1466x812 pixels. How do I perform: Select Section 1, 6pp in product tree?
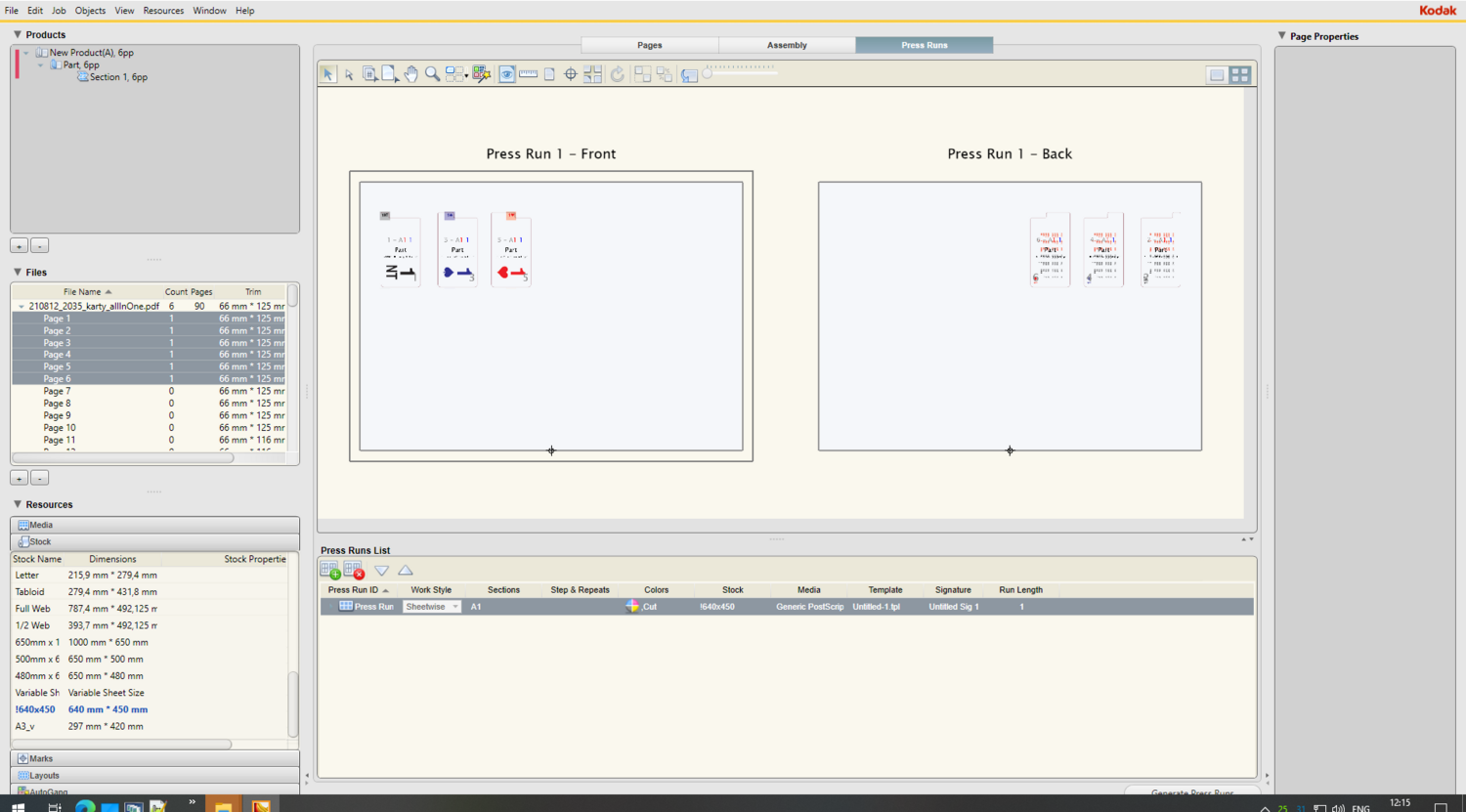118,77
